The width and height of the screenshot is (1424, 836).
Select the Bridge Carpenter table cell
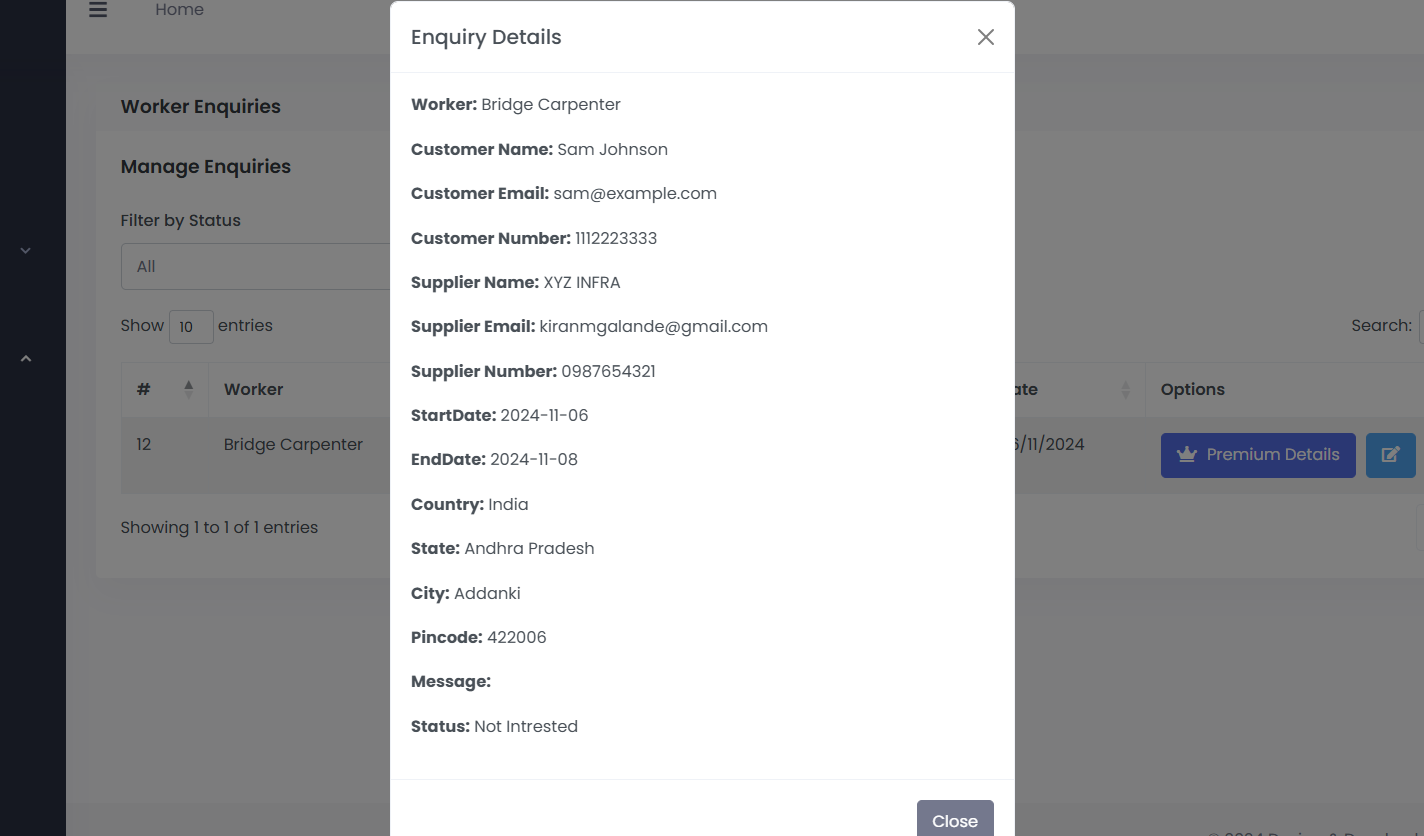[293, 445]
